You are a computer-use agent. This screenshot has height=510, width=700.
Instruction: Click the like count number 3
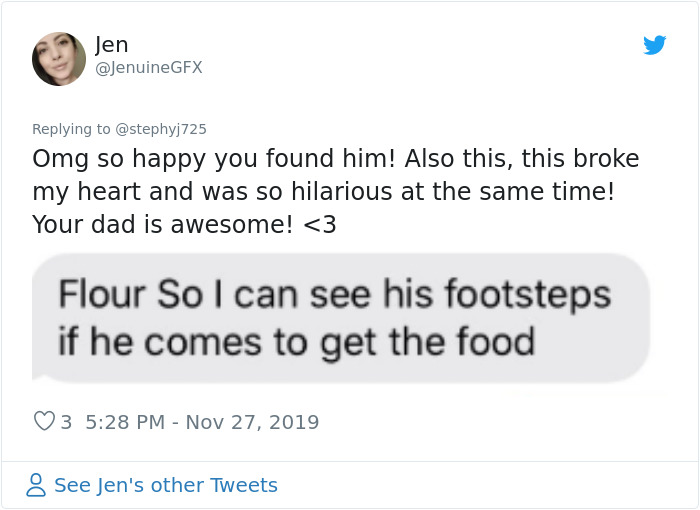point(66,422)
